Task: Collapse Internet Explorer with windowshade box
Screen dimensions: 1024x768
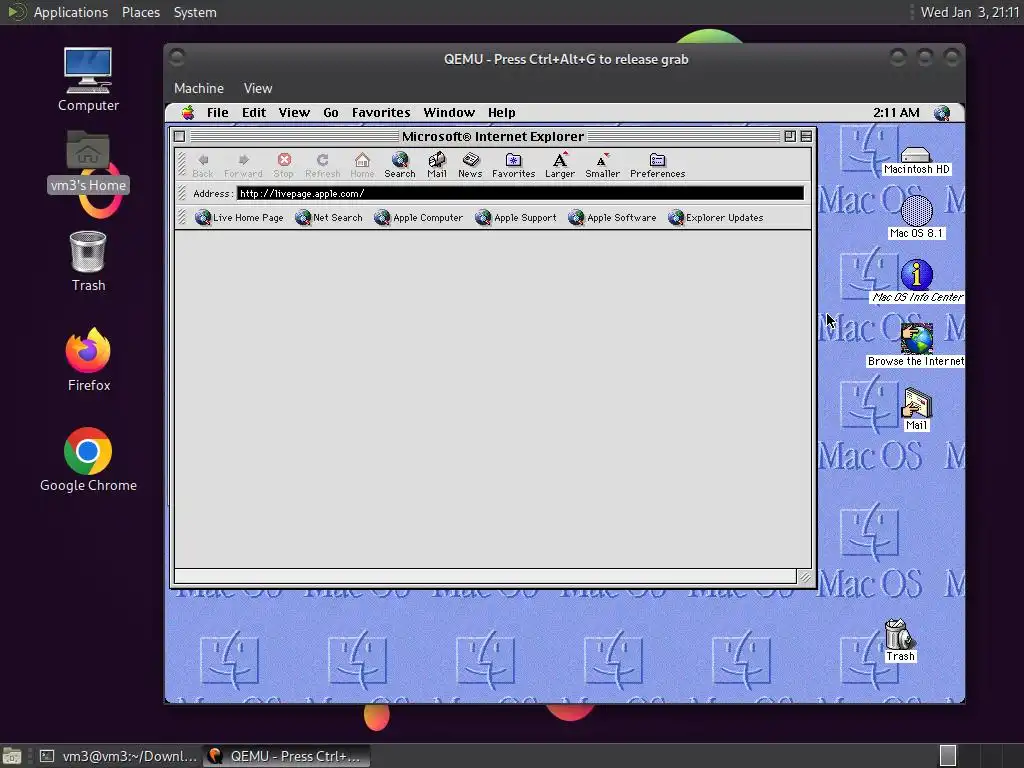Action: pos(807,136)
